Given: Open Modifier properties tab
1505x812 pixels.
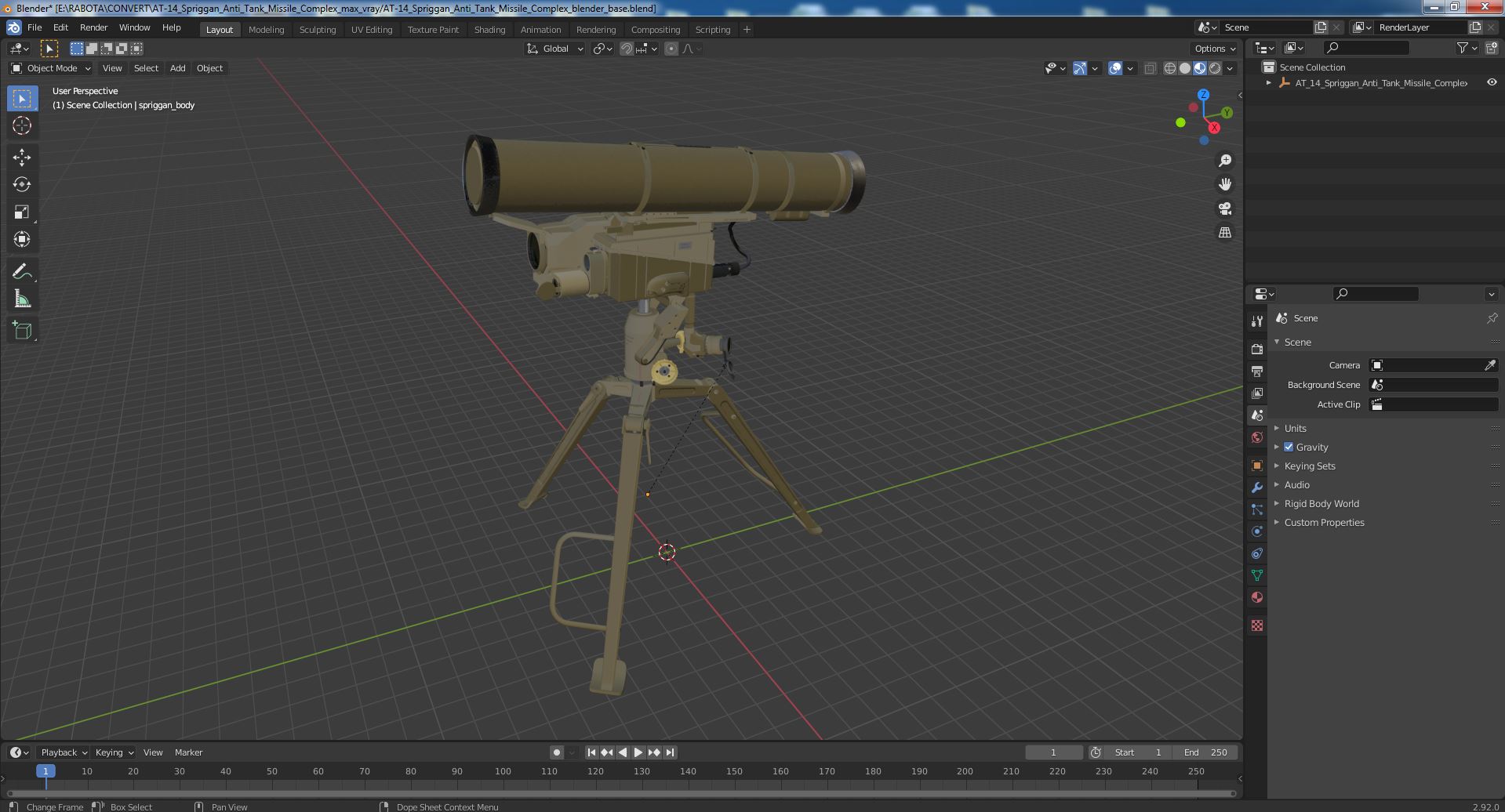Looking at the screenshot, I should [1257, 488].
